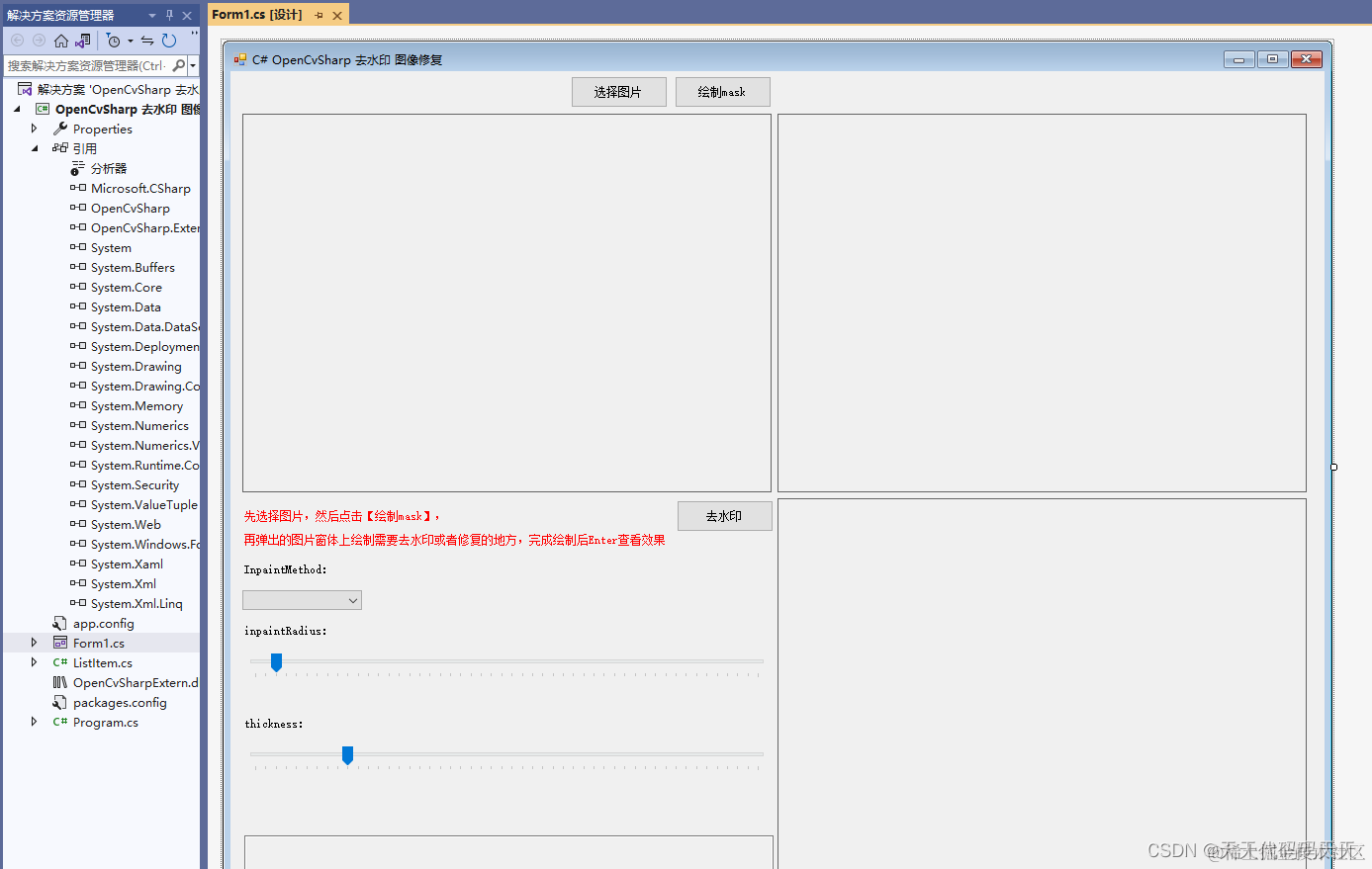Image resolution: width=1372 pixels, height=869 pixels.
Task: Select the upper right picture box
Action: [x=1042, y=303]
